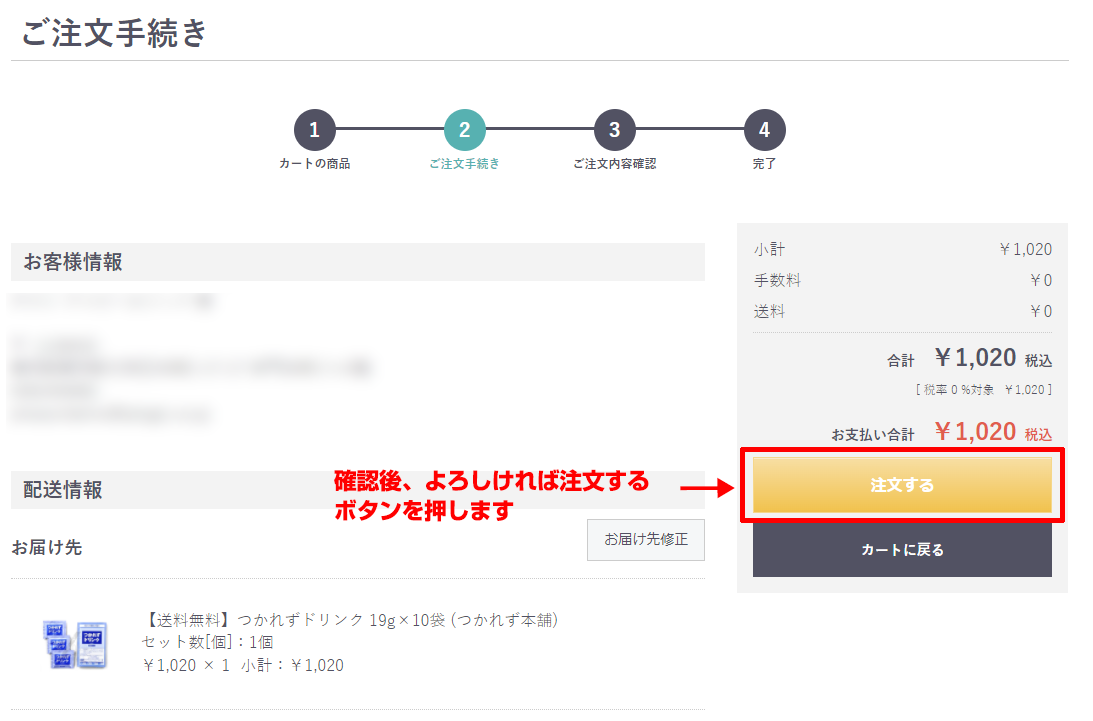This screenshot has width=1093, height=721.
Task: Select step 3 circle for ご注文内容確認
Action: 614,130
